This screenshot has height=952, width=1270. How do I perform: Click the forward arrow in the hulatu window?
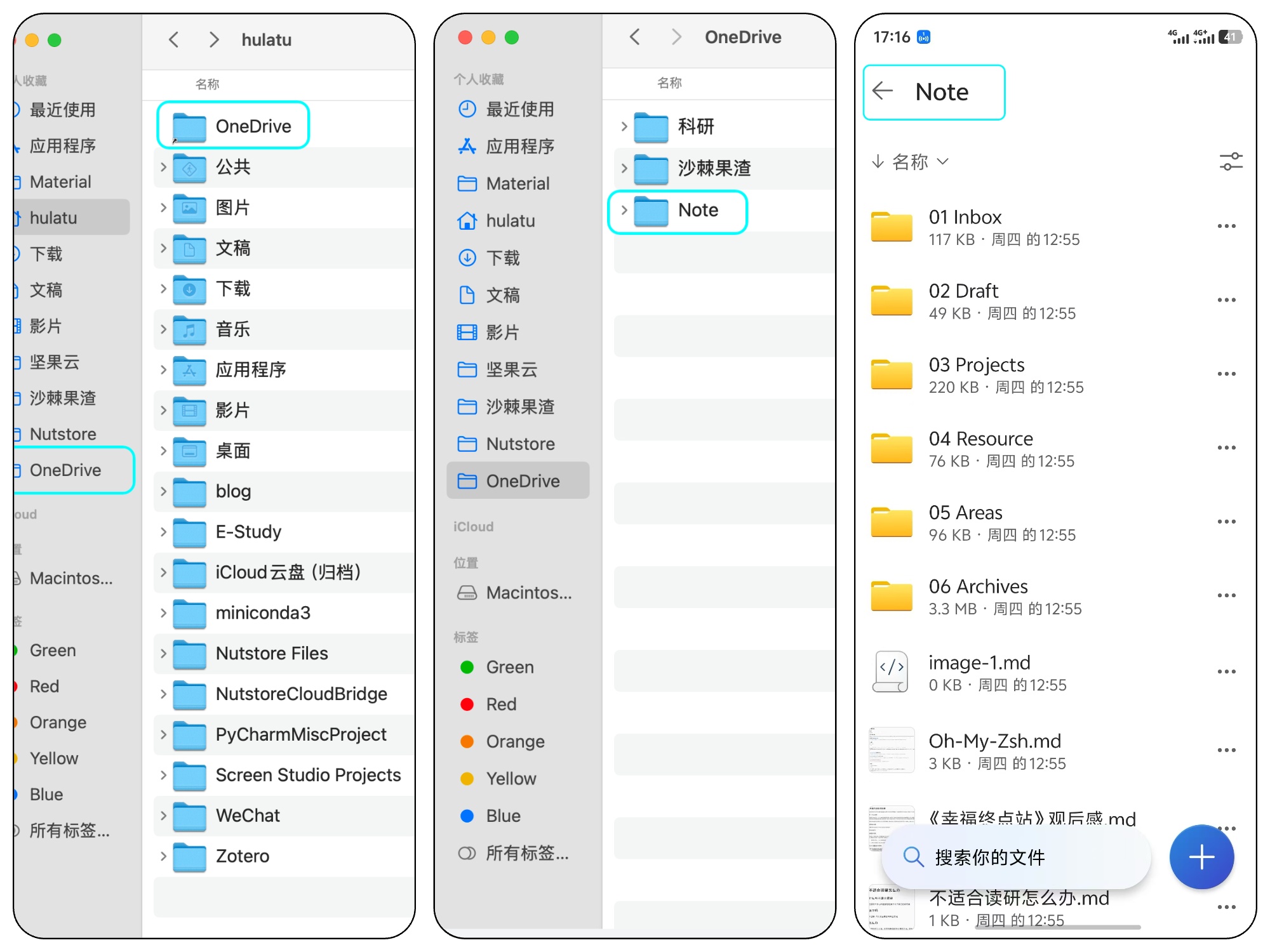[214, 39]
